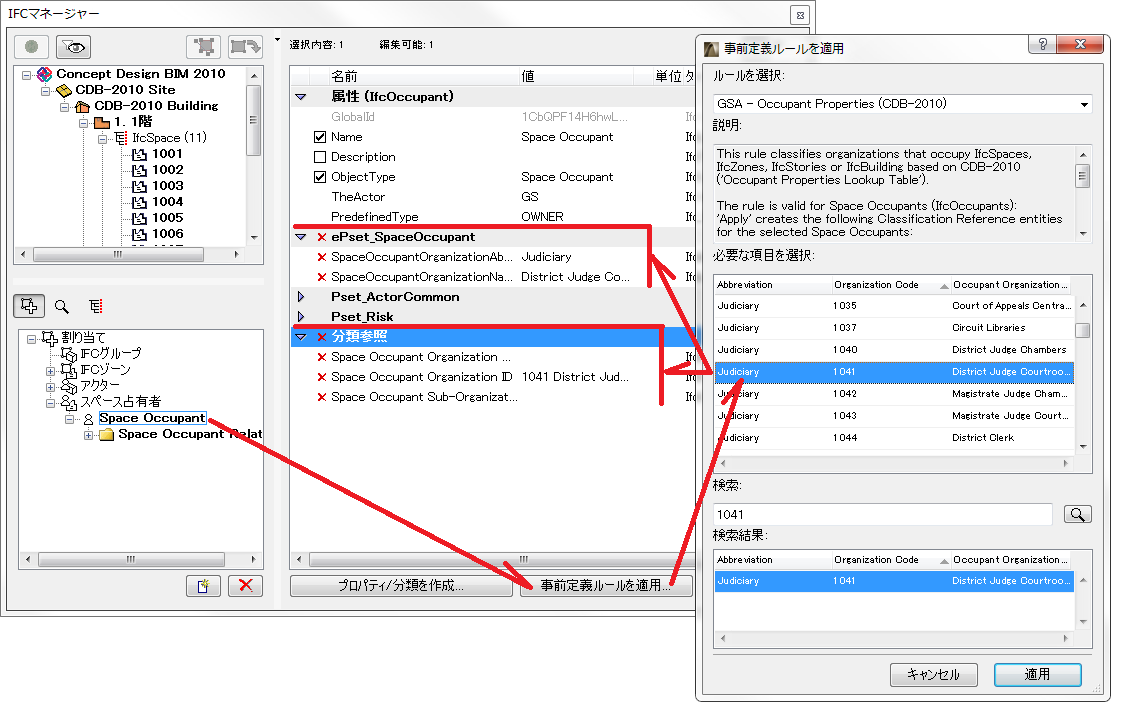Select space 1004 in the tree
This screenshot has height=703, width=1132.
pos(158,201)
